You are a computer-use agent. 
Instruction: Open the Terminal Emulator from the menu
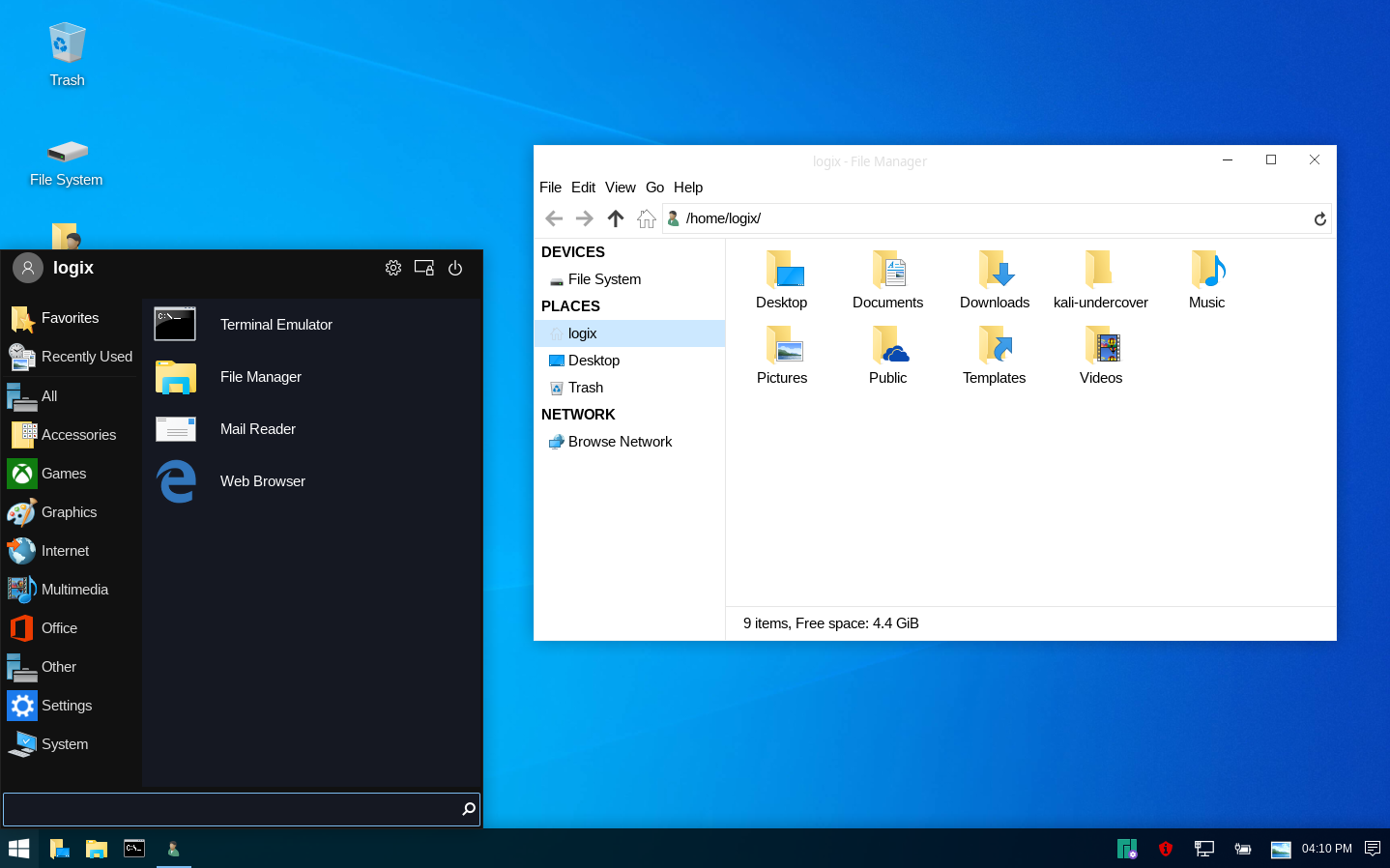275,324
